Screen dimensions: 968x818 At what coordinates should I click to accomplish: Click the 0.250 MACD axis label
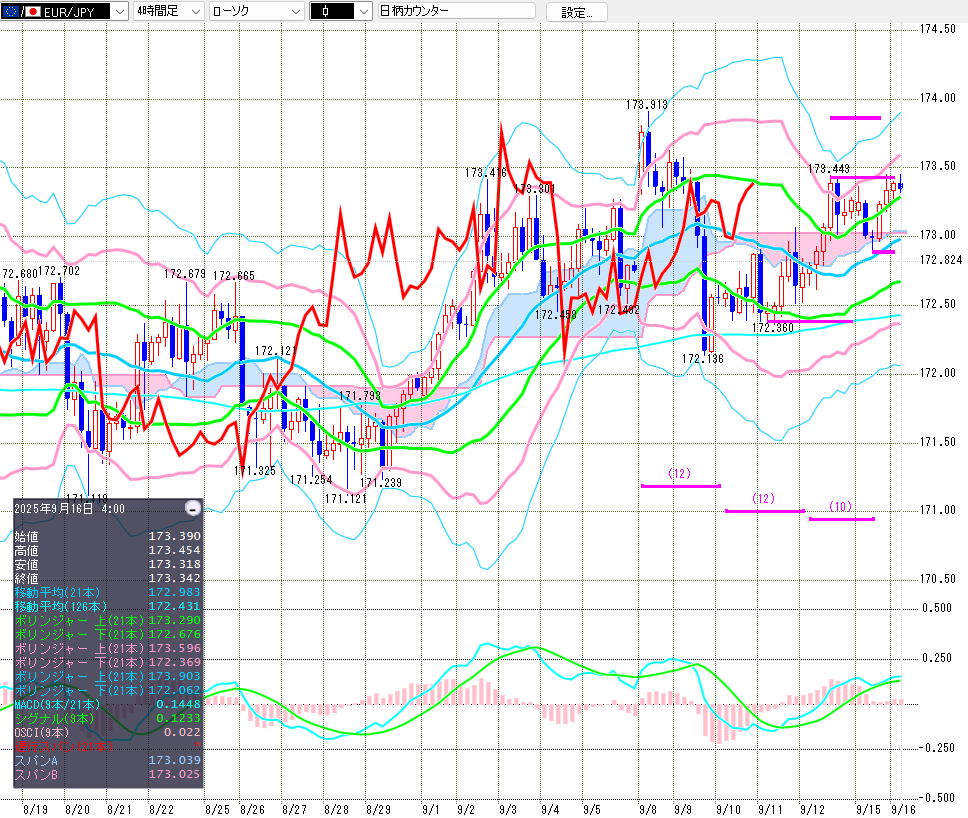point(937,658)
